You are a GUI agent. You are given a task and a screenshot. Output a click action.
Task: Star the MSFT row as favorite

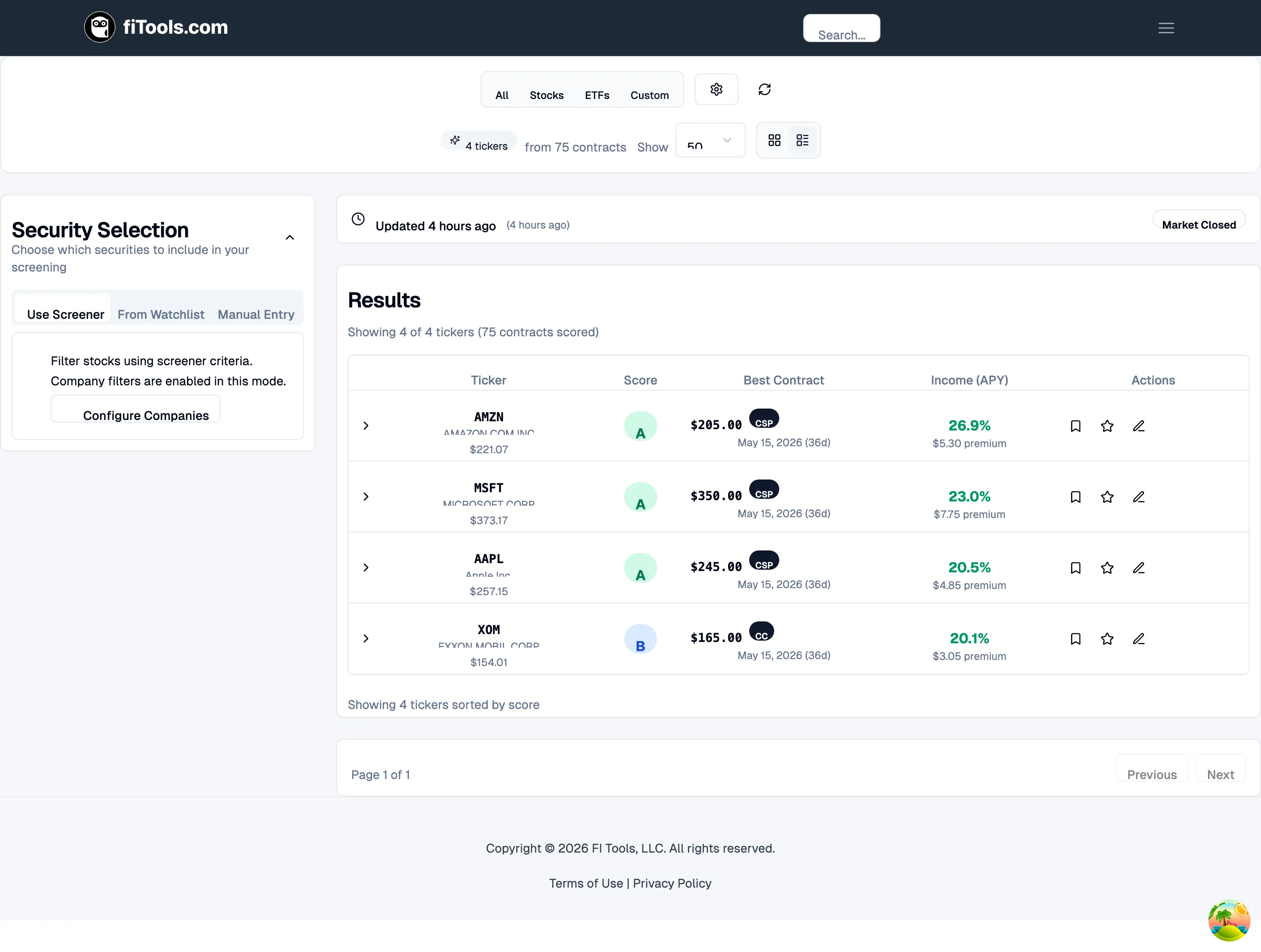[x=1107, y=497]
